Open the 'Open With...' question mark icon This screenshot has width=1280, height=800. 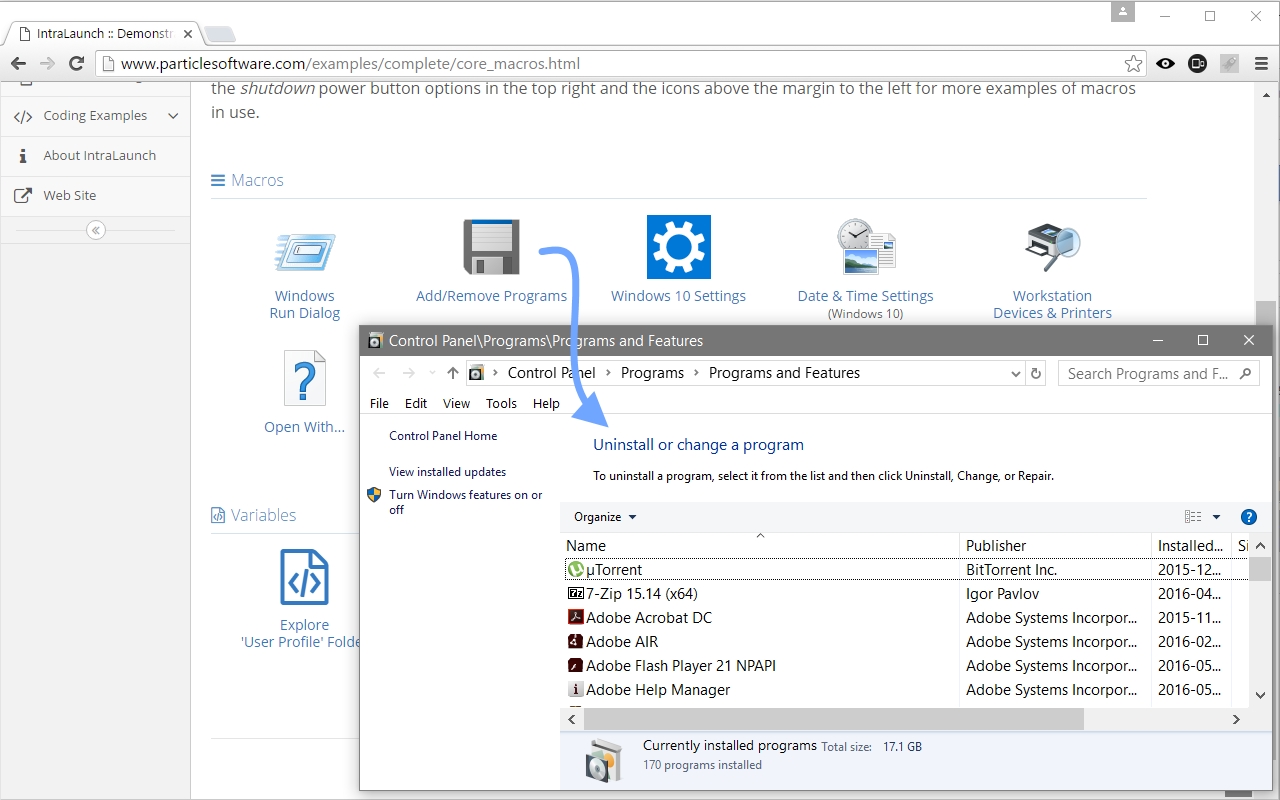pos(304,378)
